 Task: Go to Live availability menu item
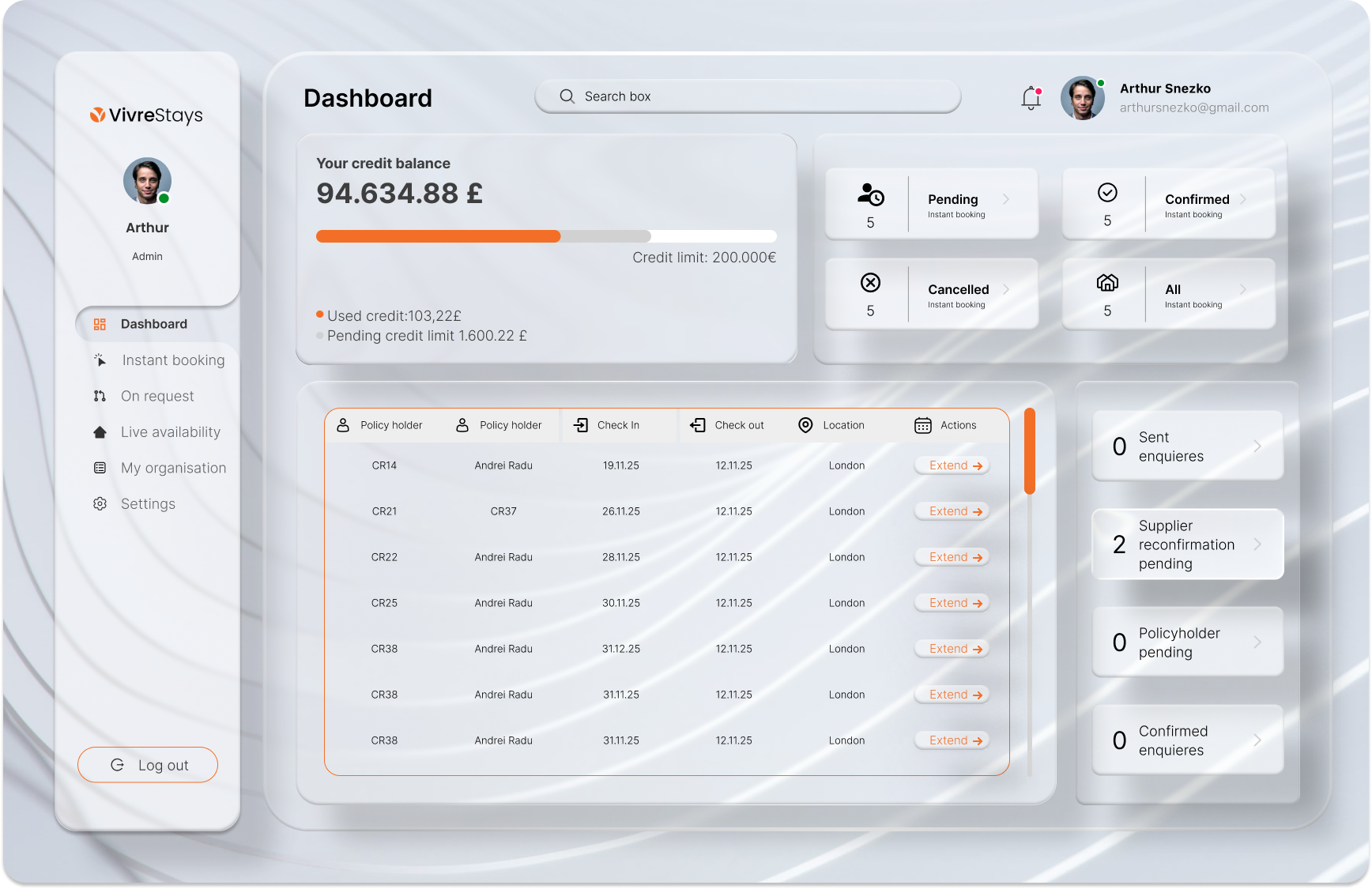[170, 432]
